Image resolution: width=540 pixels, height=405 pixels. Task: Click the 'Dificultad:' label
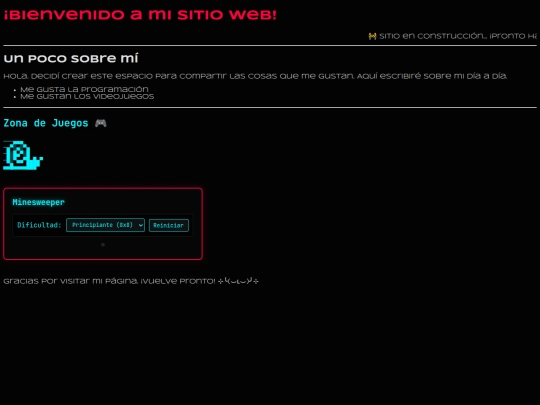point(39,225)
